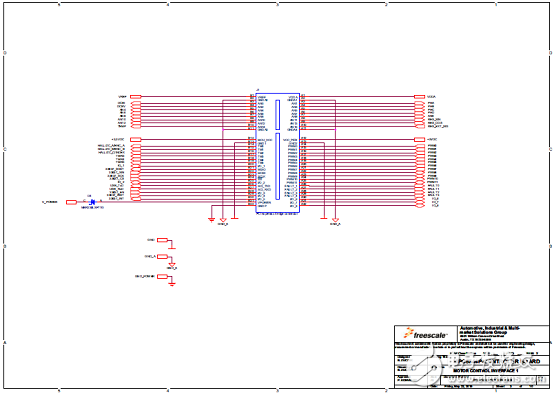Image resolution: width=554 pixels, height=395 pixels.
Task: Select the earth ground symbol left of GND_A
Action: pyautogui.click(x=211, y=219)
